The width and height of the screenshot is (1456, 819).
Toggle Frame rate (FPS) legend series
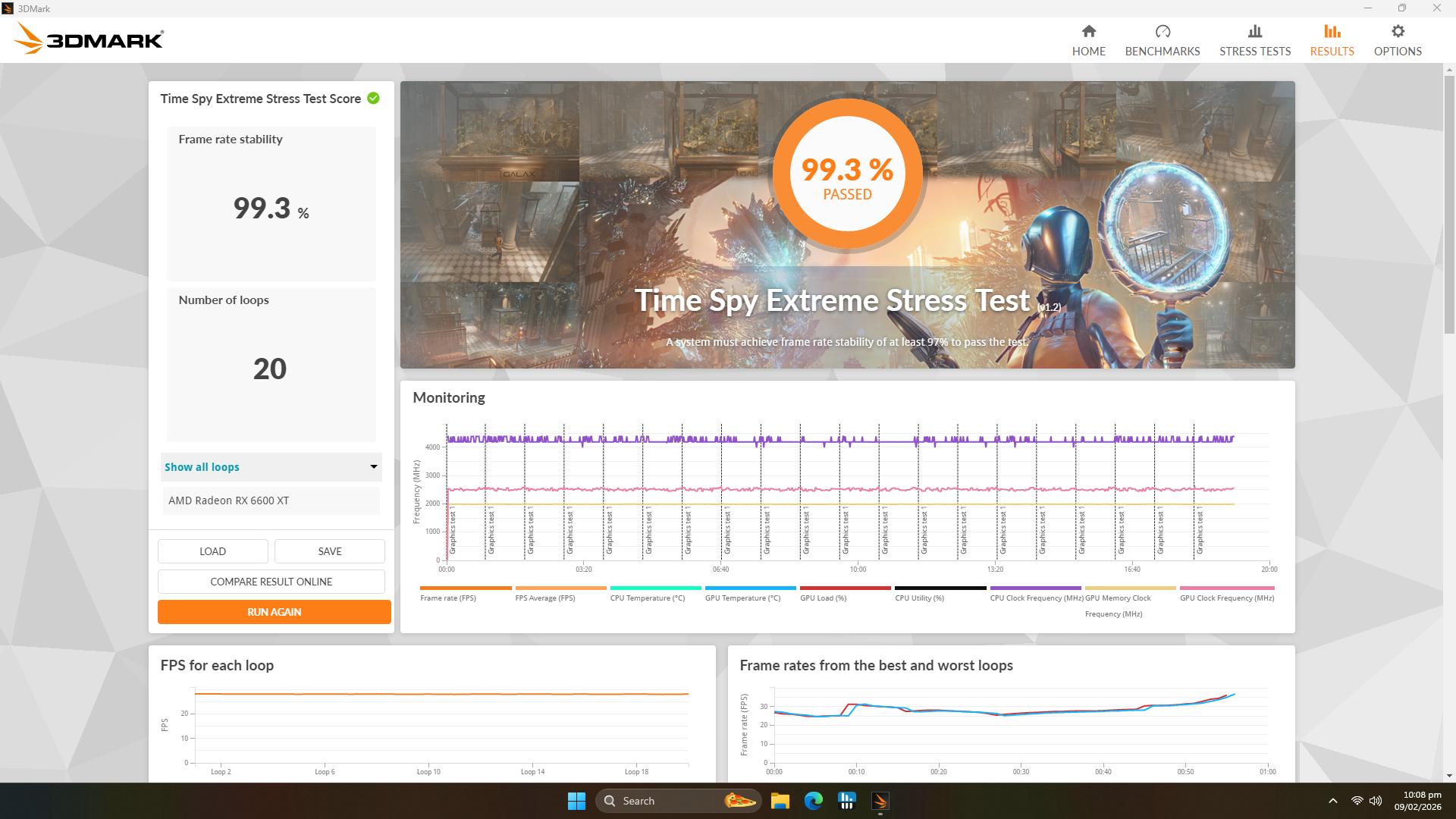(x=465, y=594)
